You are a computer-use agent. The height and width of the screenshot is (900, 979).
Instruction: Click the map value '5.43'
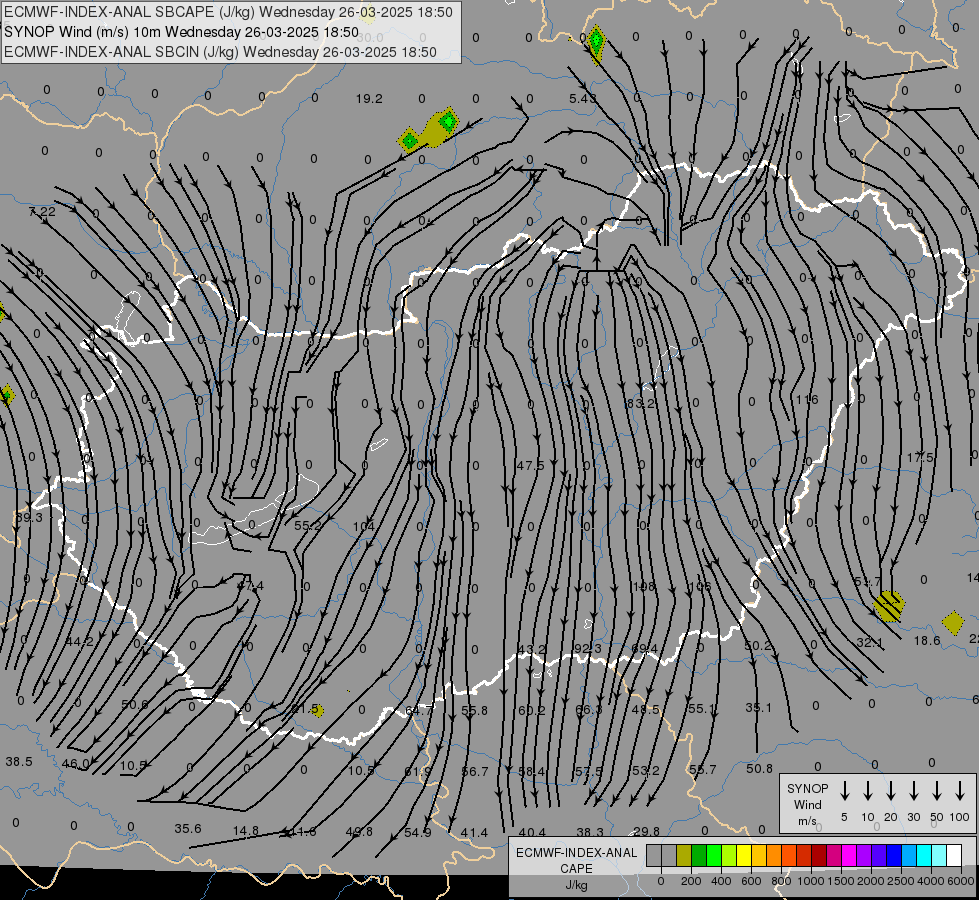click(x=582, y=99)
